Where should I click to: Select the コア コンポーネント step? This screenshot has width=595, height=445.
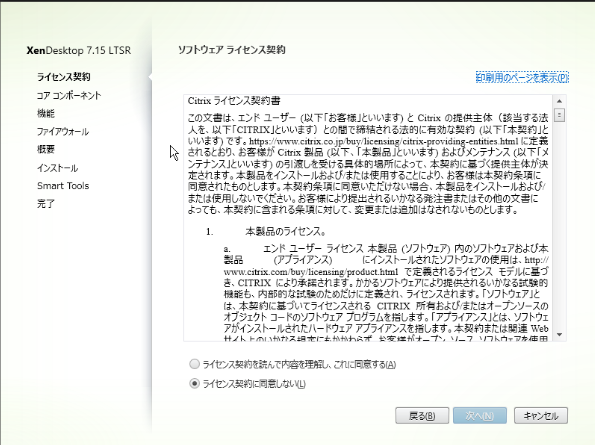pos(69,95)
